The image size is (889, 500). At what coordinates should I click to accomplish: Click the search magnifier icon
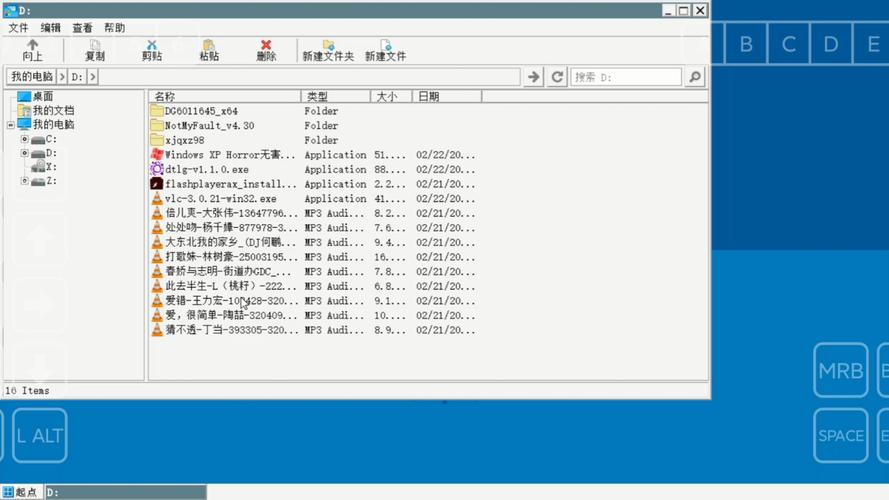pyautogui.click(x=695, y=77)
